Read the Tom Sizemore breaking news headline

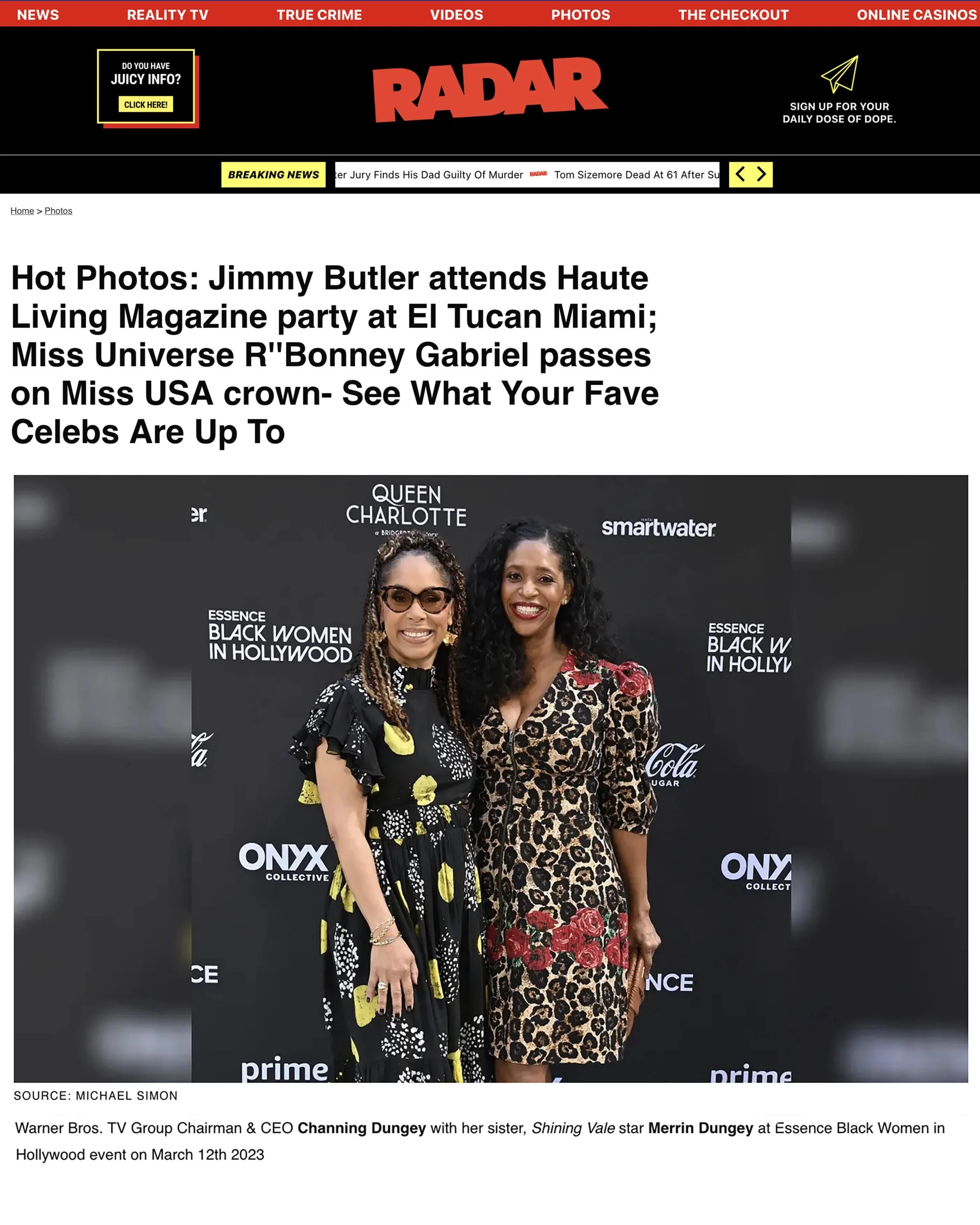637,175
